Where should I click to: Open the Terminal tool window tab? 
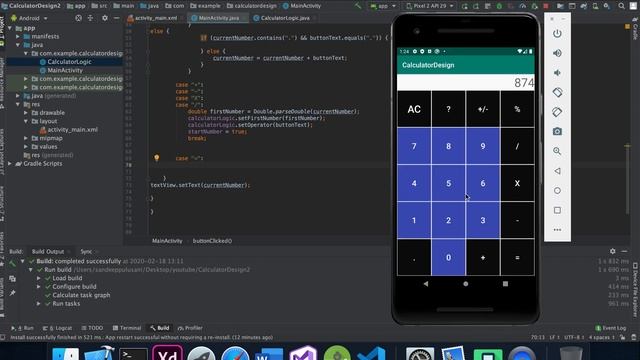[x=127, y=328]
